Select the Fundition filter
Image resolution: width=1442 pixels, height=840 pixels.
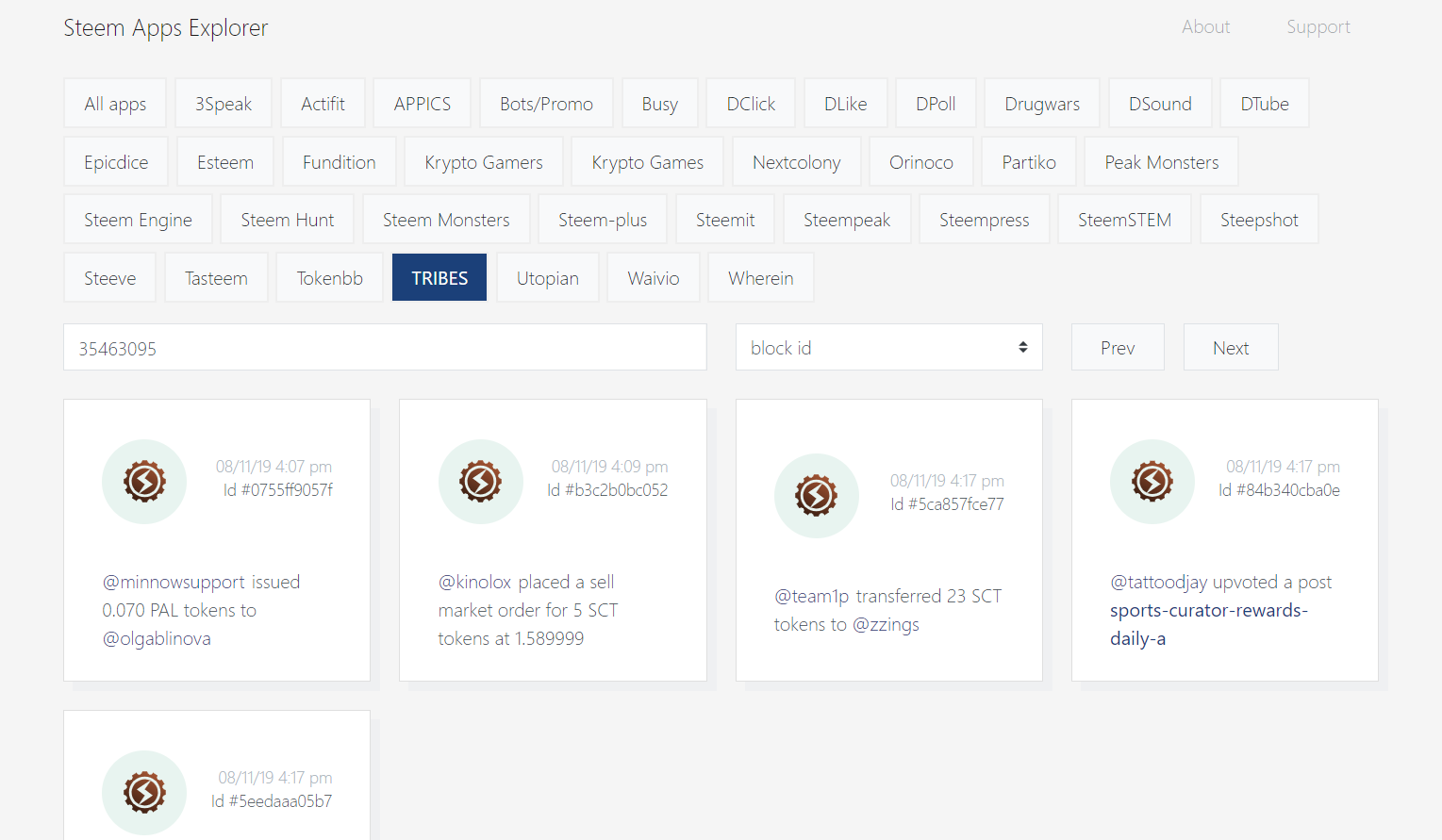(340, 162)
